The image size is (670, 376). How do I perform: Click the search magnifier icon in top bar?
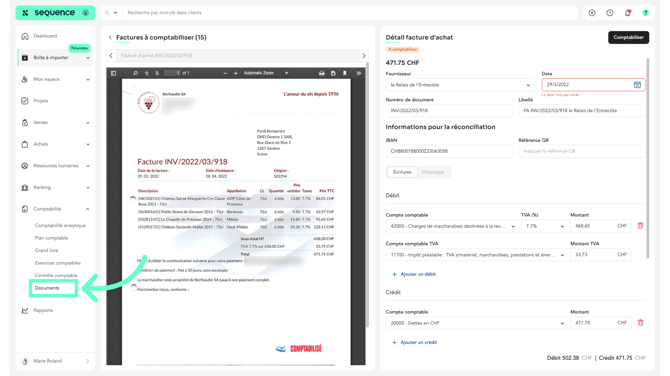tap(107, 13)
